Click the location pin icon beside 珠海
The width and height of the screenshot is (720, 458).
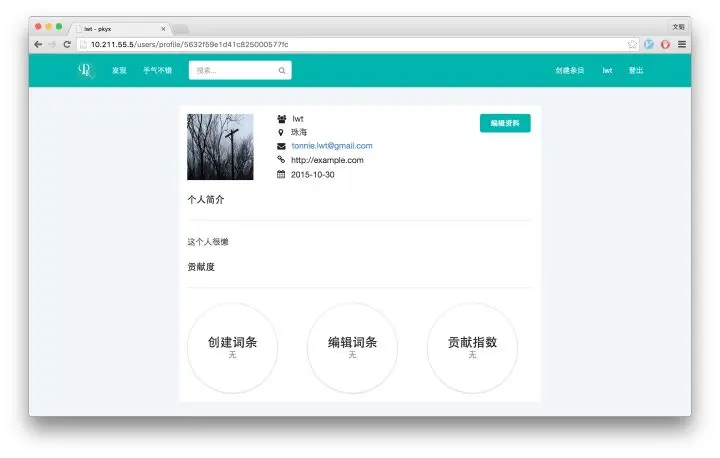tap(281, 132)
